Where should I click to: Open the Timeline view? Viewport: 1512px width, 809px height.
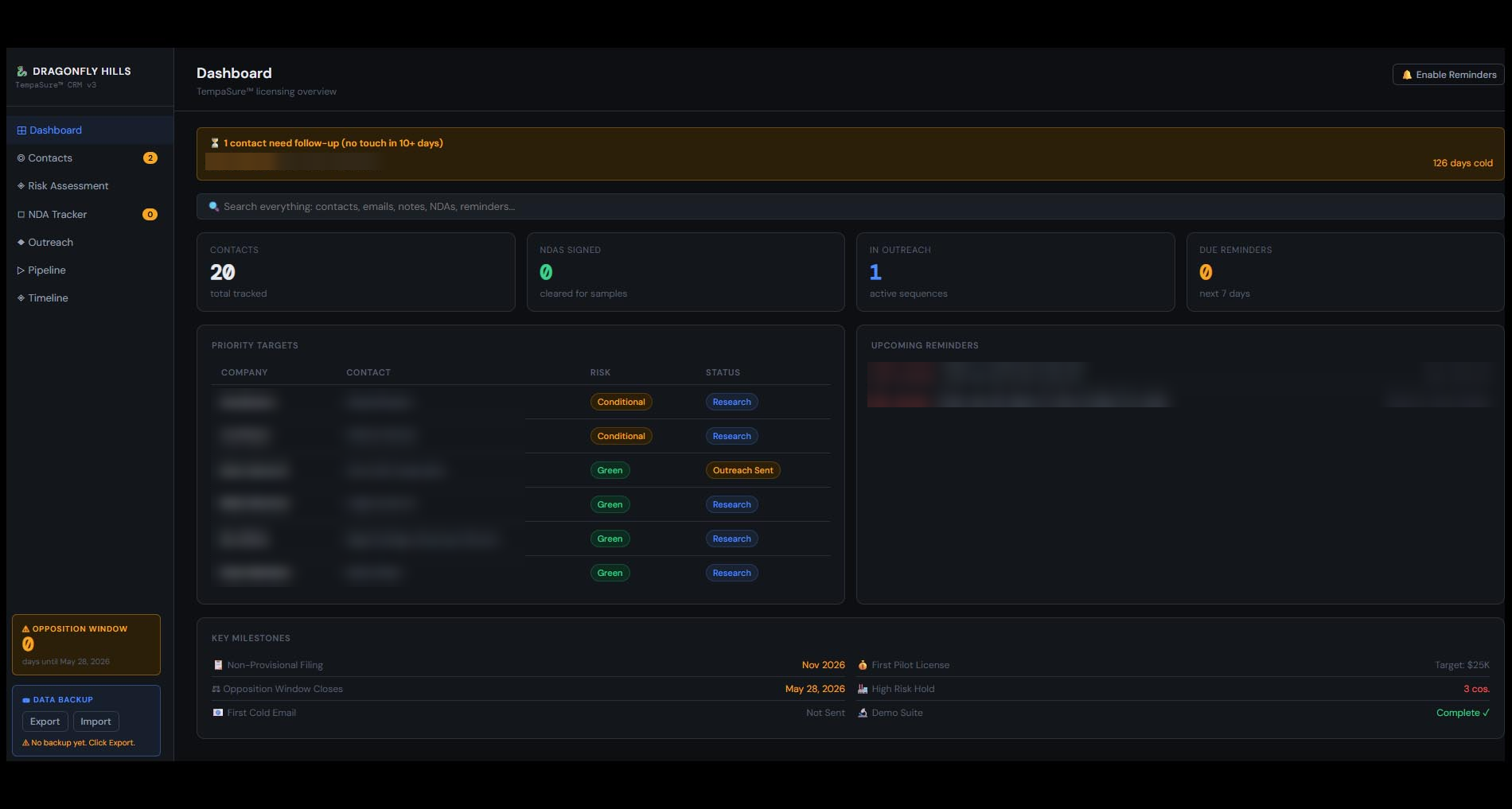(x=89, y=298)
